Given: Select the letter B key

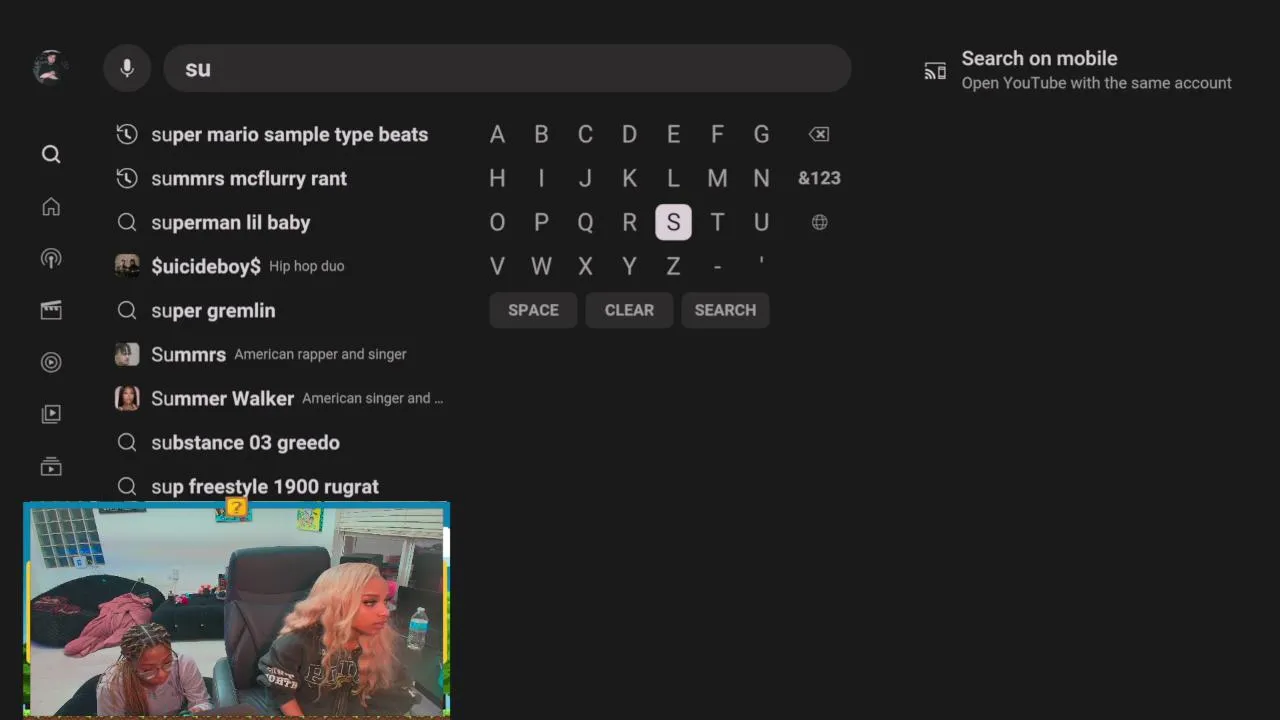Looking at the screenshot, I should 541,134.
